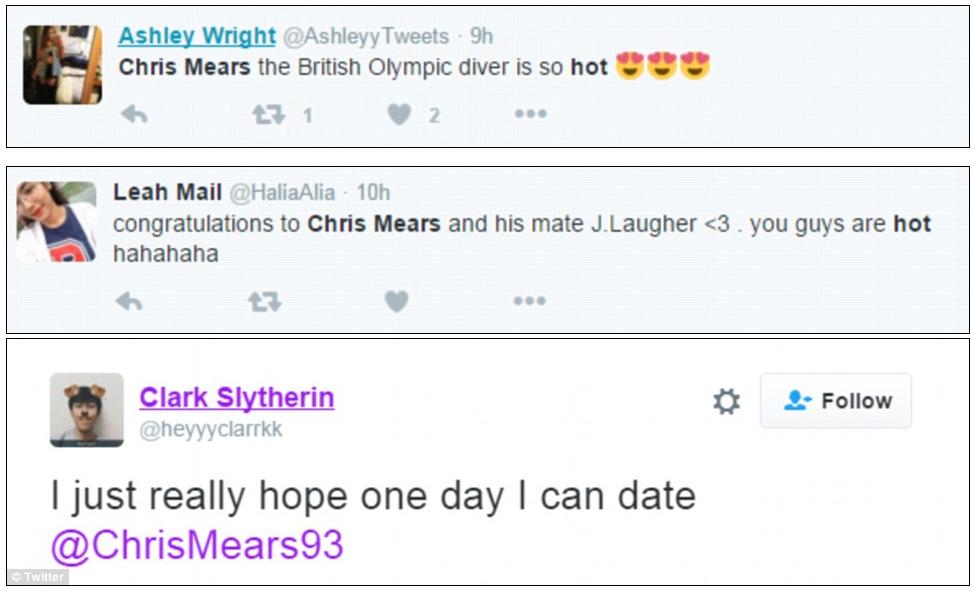This screenshot has width=974, height=591.
Task: Click the @heyyyclarrkk handle
Action: pyautogui.click(x=211, y=430)
